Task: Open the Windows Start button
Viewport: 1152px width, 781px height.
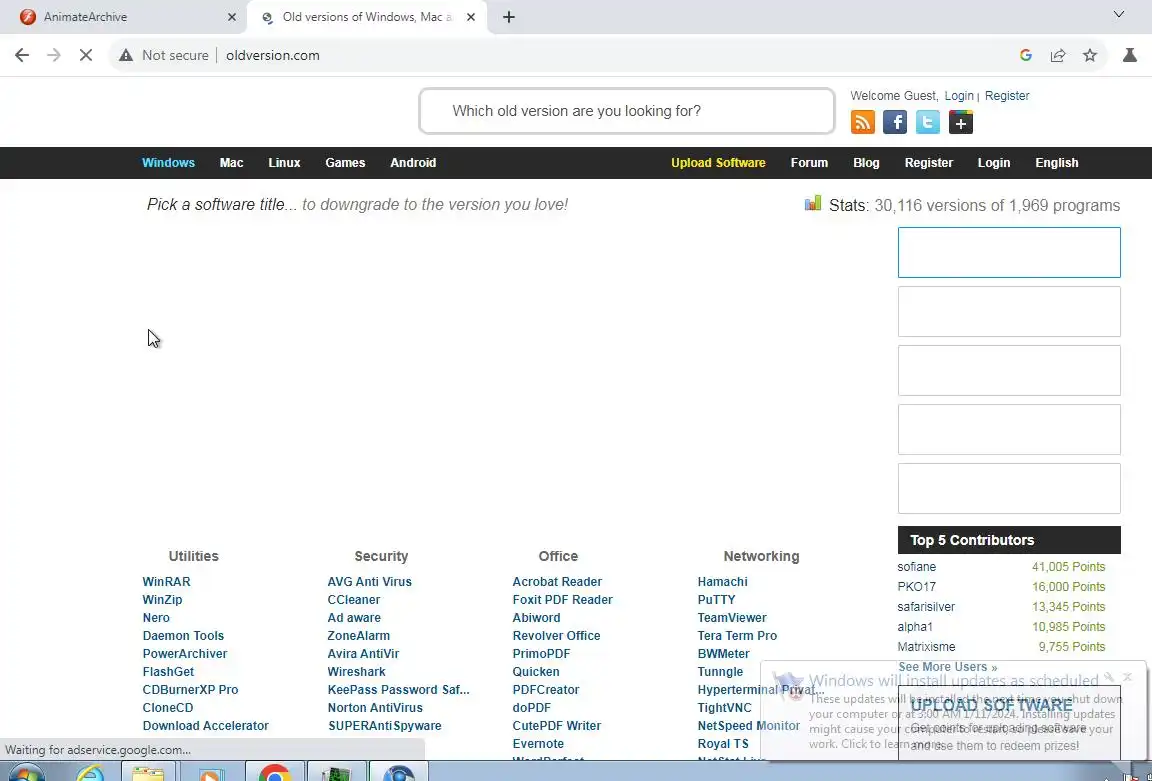Action: [25, 774]
